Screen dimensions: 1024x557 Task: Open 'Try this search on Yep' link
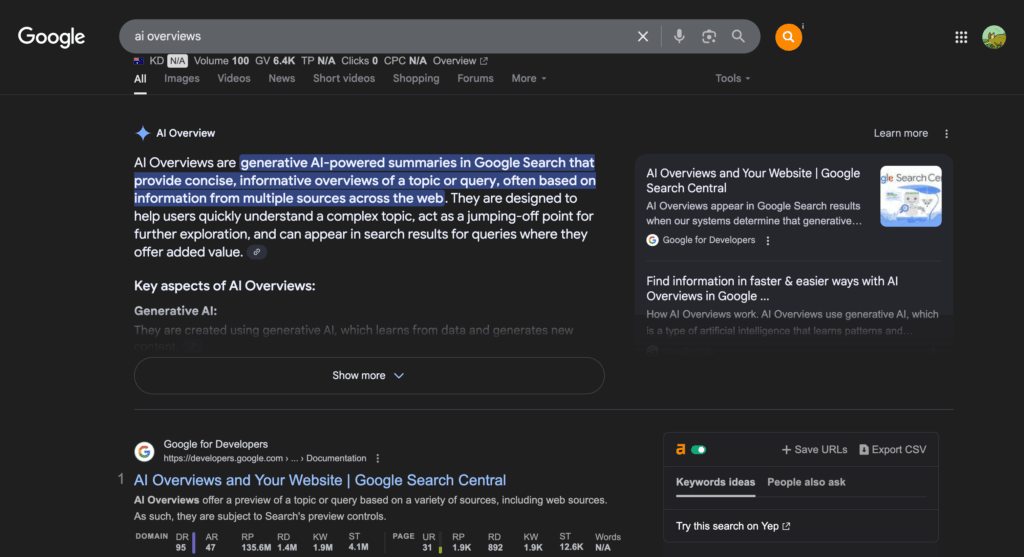point(733,526)
